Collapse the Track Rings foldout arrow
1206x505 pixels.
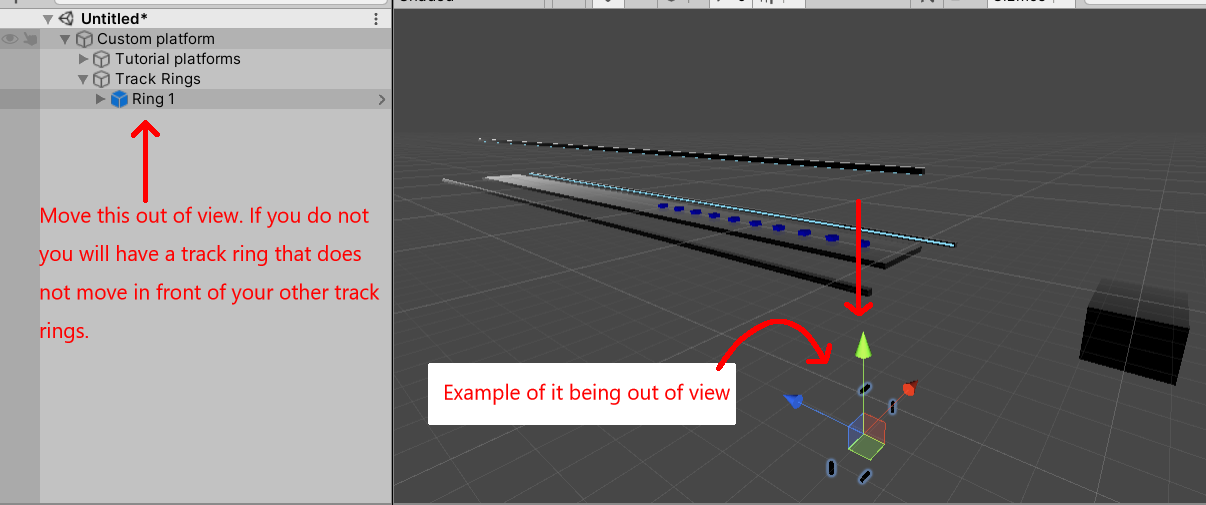coord(84,79)
